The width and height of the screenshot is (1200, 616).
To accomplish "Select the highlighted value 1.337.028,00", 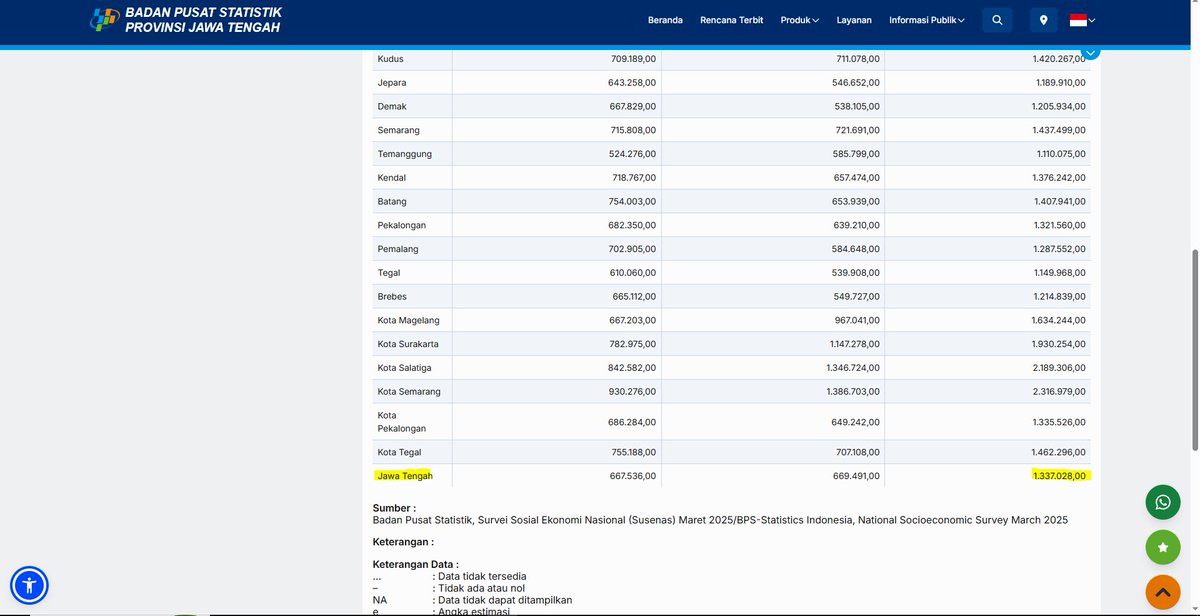I will coord(1059,476).
